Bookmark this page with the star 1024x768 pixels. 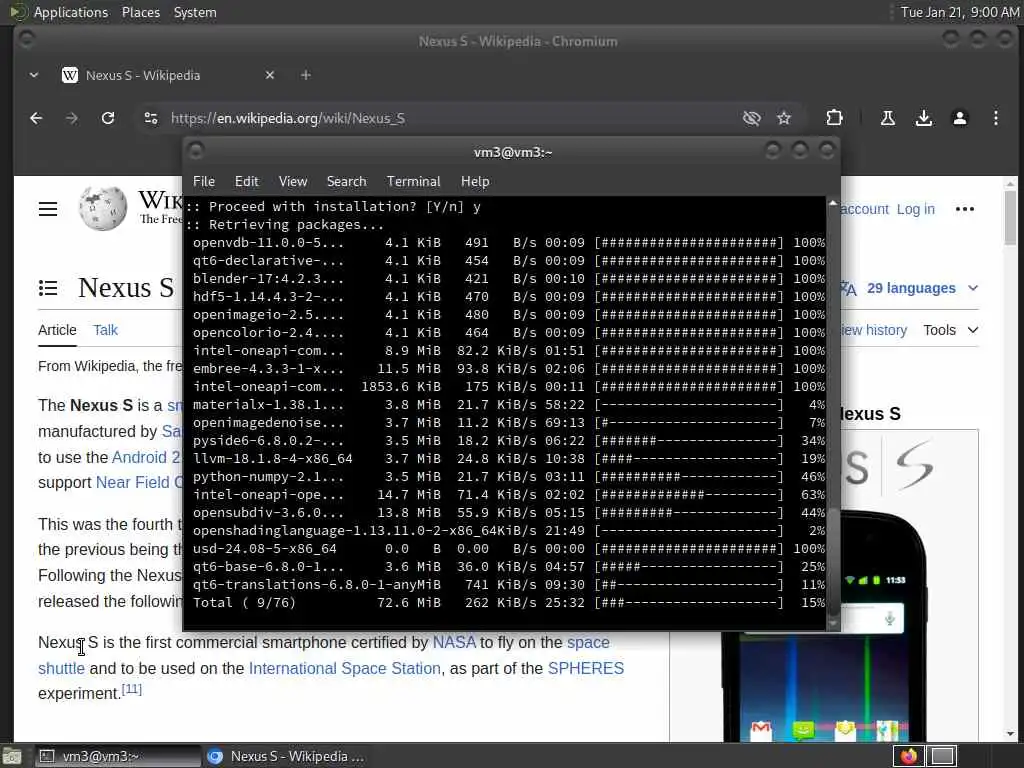pos(784,118)
